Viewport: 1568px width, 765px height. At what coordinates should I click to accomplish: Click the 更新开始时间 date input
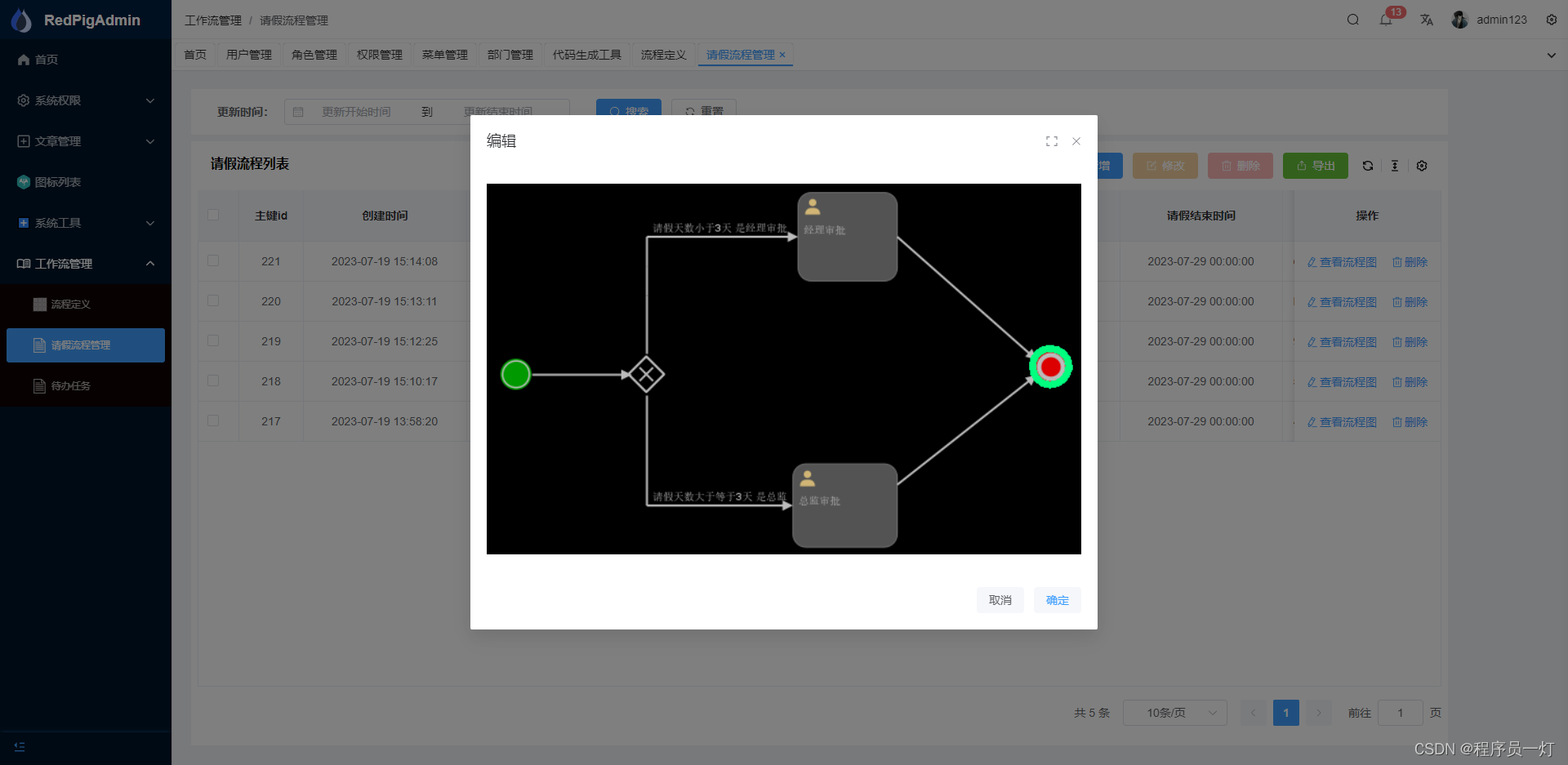357,112
